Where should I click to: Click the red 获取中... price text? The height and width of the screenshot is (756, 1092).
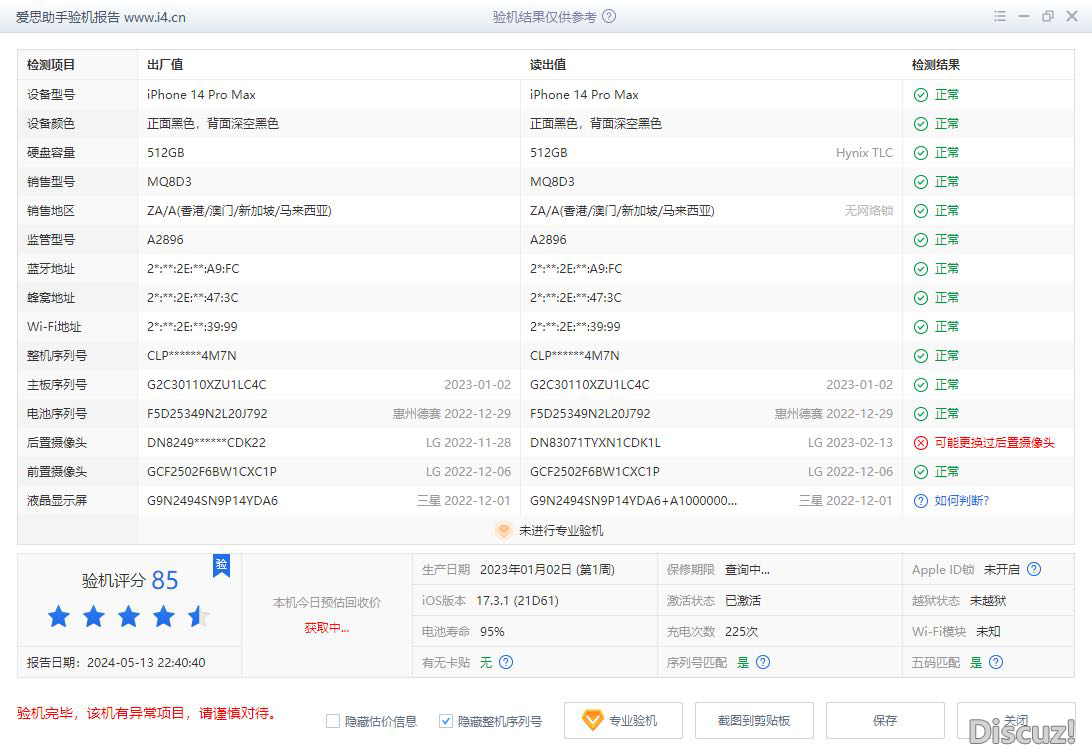(327, 628)
